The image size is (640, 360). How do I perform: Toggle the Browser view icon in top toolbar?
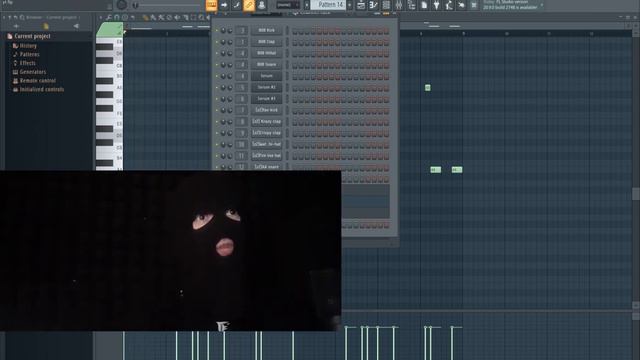411,5
